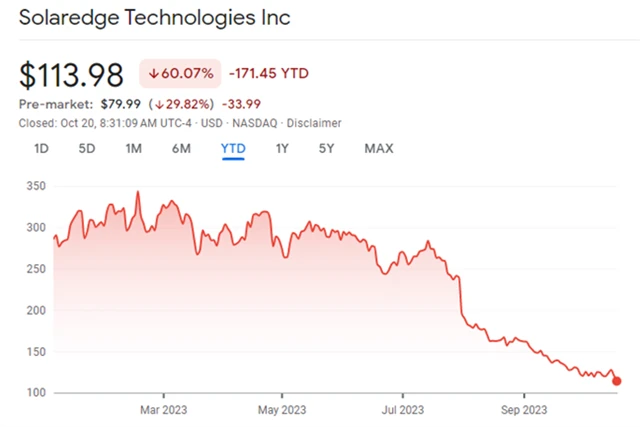This screenshot has height=427, width=640.
Task: Select the 5Y time range
Action: pyautogui.click(x=327, y=148)
